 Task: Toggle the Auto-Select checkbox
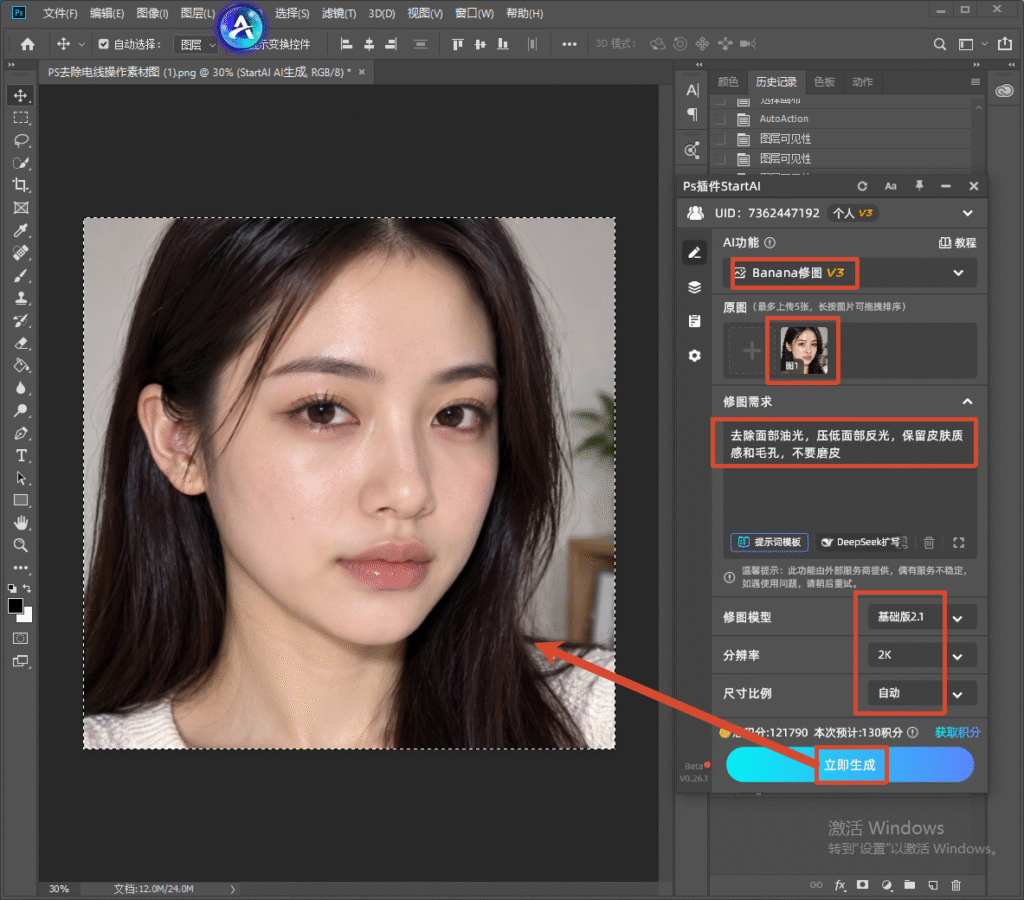(x=103, y=44)
